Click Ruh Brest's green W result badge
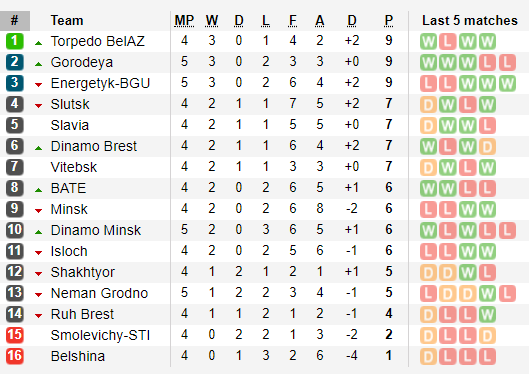Screen dimensions: 529x374 487,315
